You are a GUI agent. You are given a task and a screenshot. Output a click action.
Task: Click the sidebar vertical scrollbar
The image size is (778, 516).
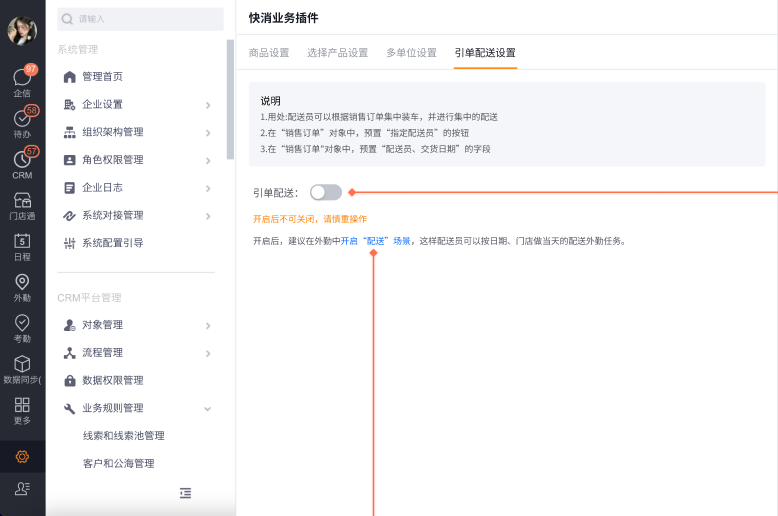230,99
